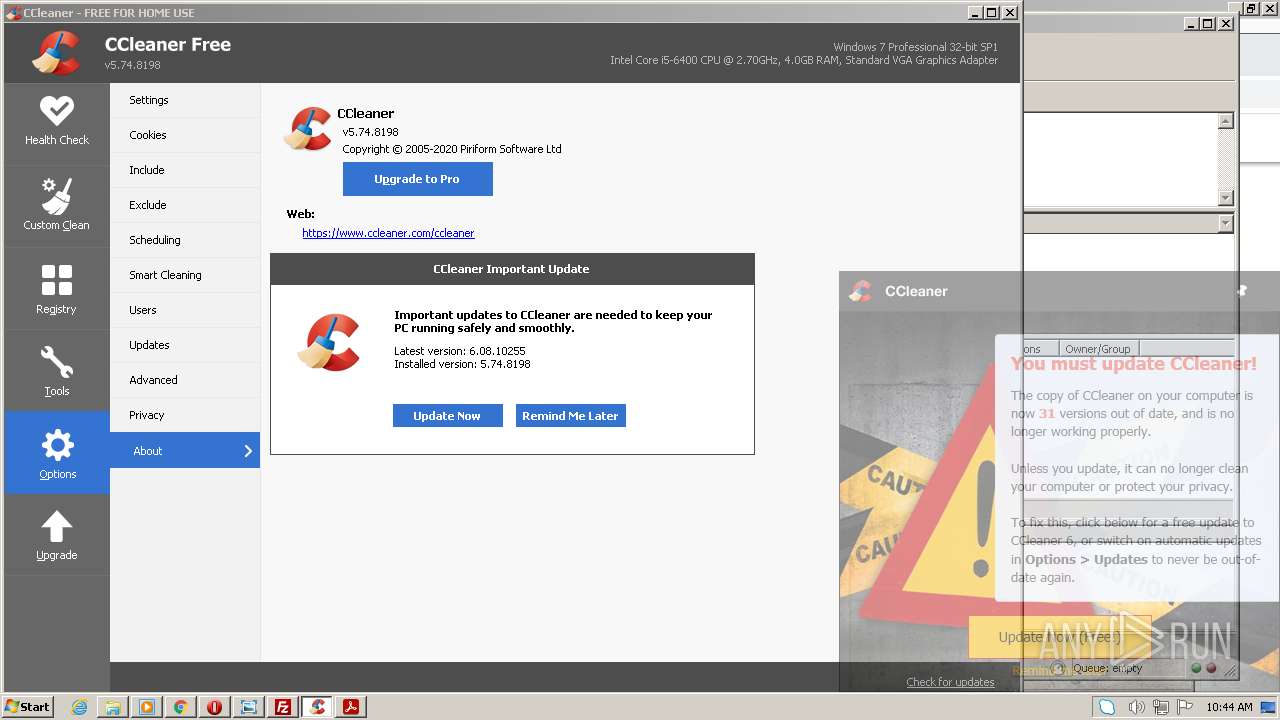
Task: Open Windows Media Player taskbar icon
Action: pyautogui.click(x=147, y=707)
